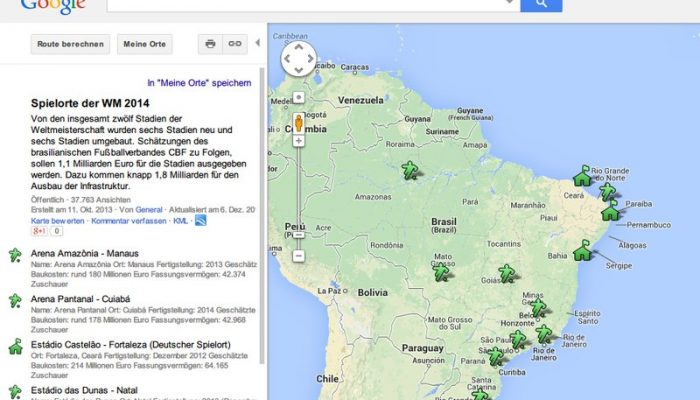The height and width of the screenshot is (400, 700).
Task: Pan the map down with the bottom arrow
Action: 299,70
